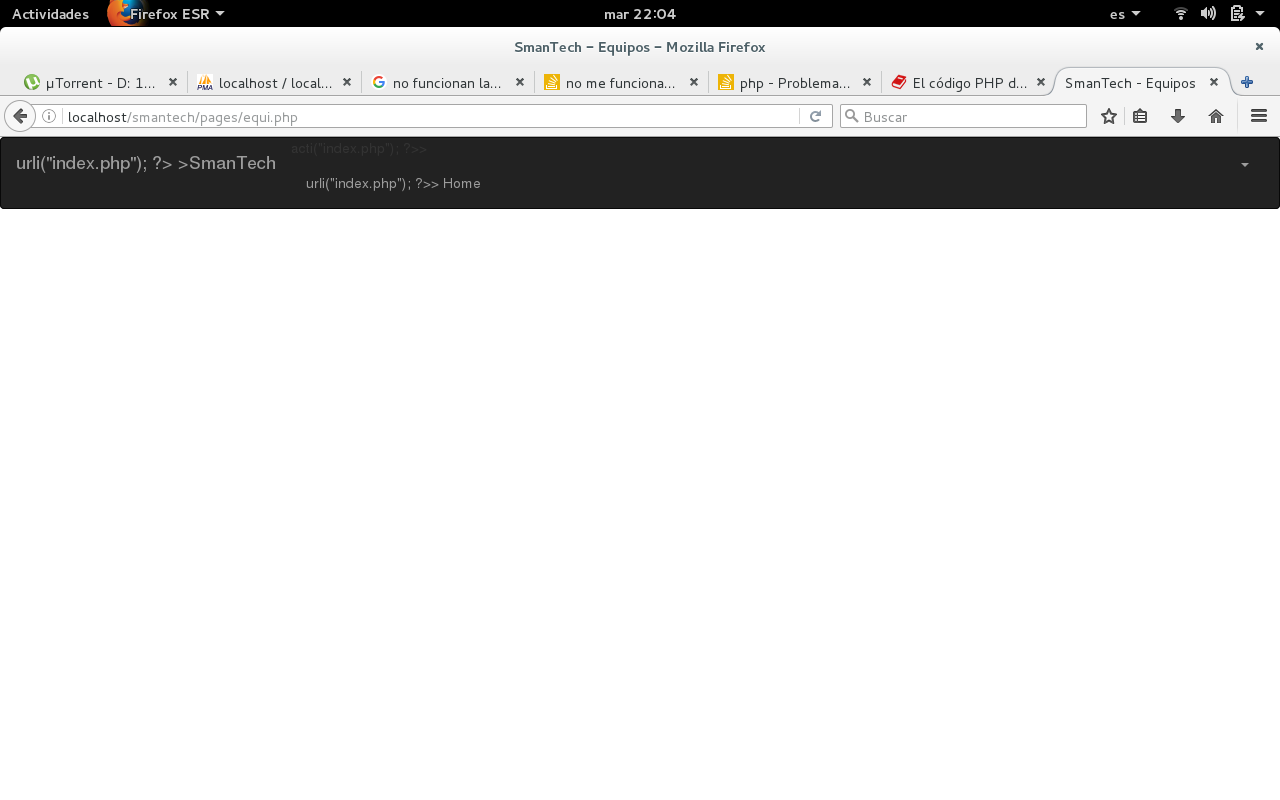Close the 'php - Problema...' tab
The image size is (1280, 800).
tap(867, 82)
